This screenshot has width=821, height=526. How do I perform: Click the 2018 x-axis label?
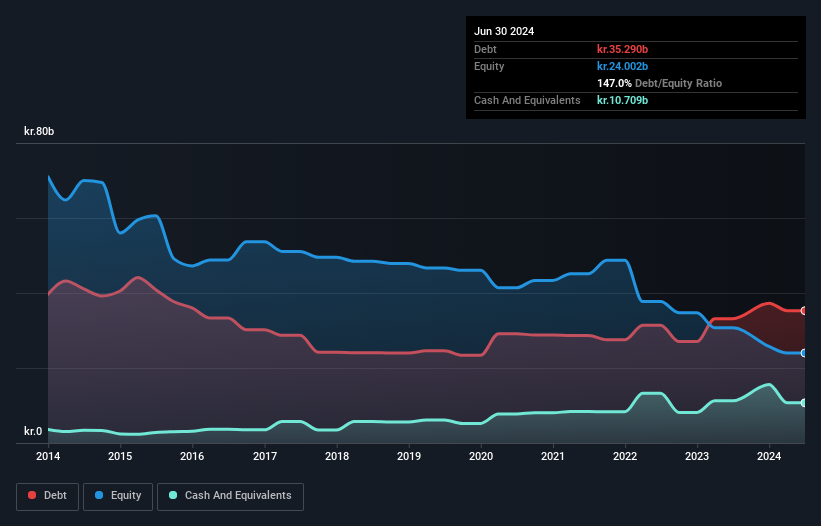click(x=337, y=456)
